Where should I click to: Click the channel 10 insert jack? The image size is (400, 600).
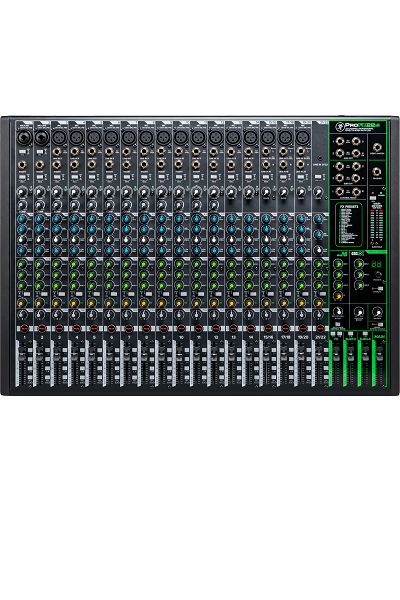(x=179, y=165)
